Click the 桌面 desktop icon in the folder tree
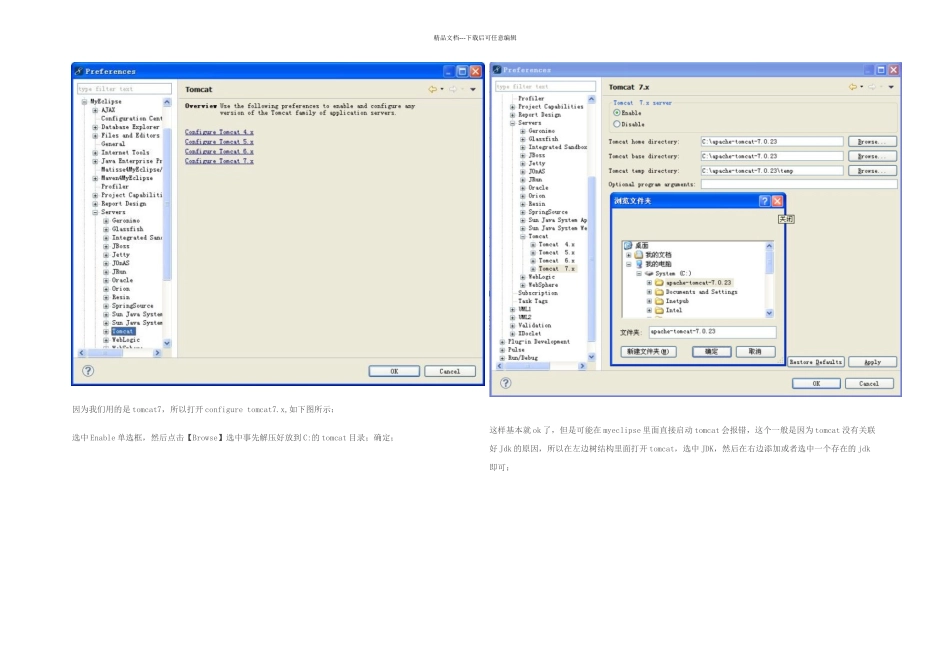Screen dimensions: 950x672 (628, 245)
